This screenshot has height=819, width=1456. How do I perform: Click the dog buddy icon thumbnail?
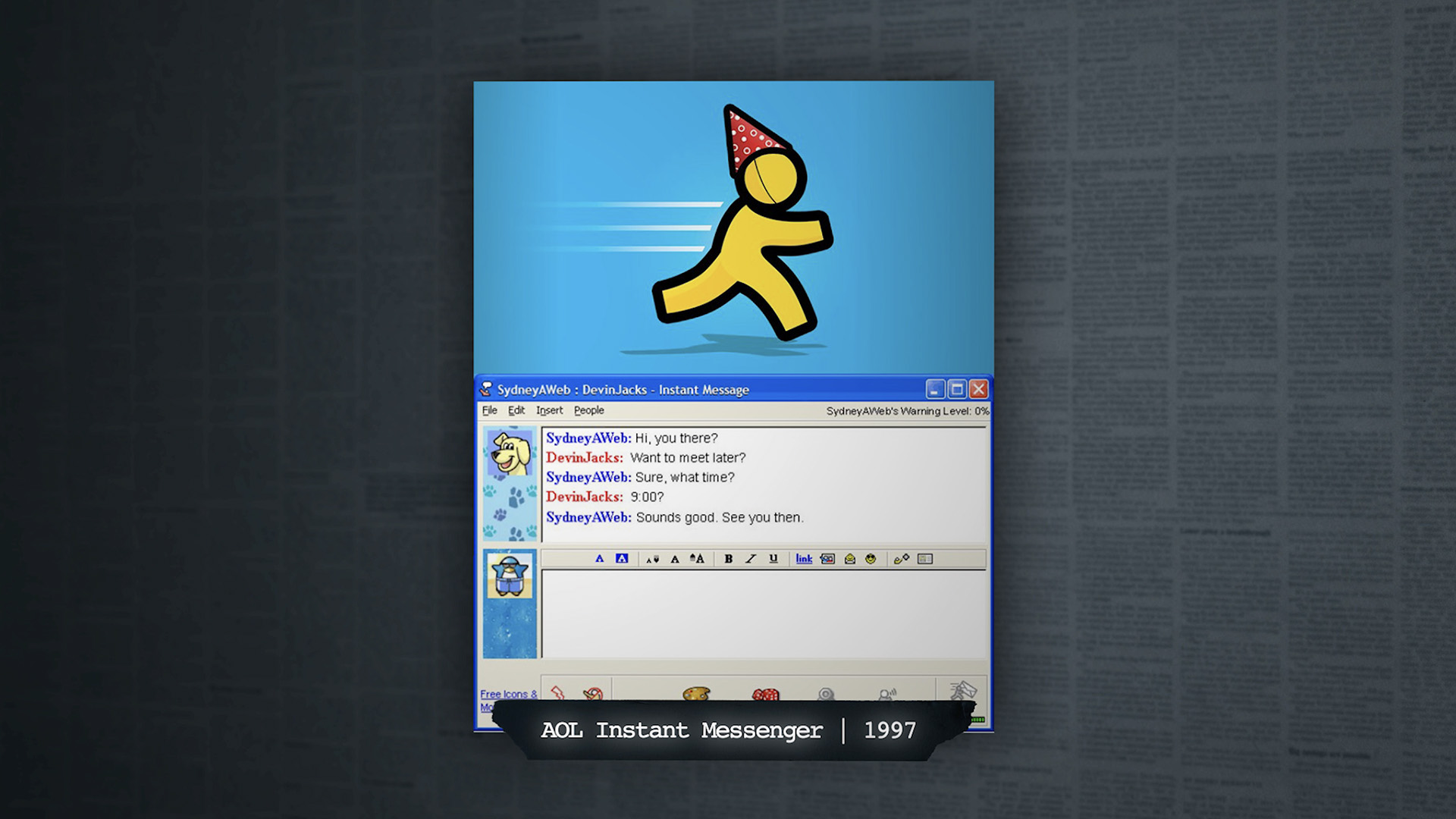pos(510,453)
